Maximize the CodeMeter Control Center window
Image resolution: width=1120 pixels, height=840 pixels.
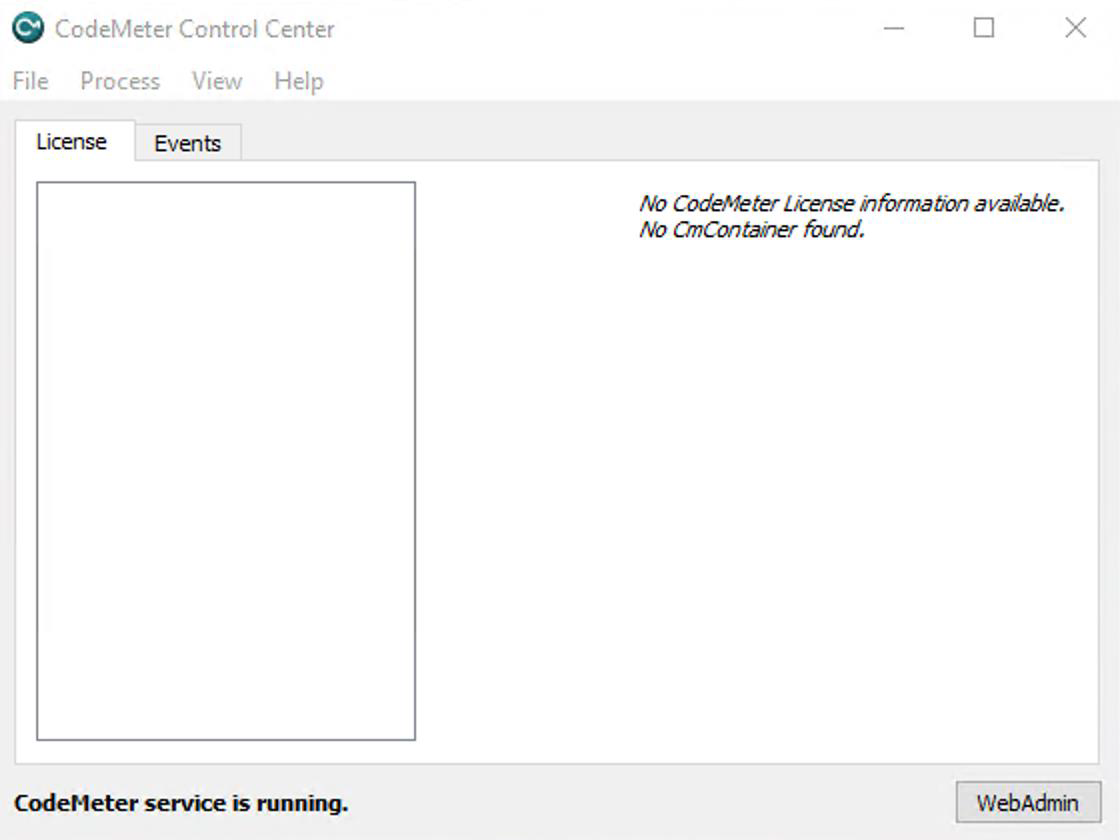984,28
